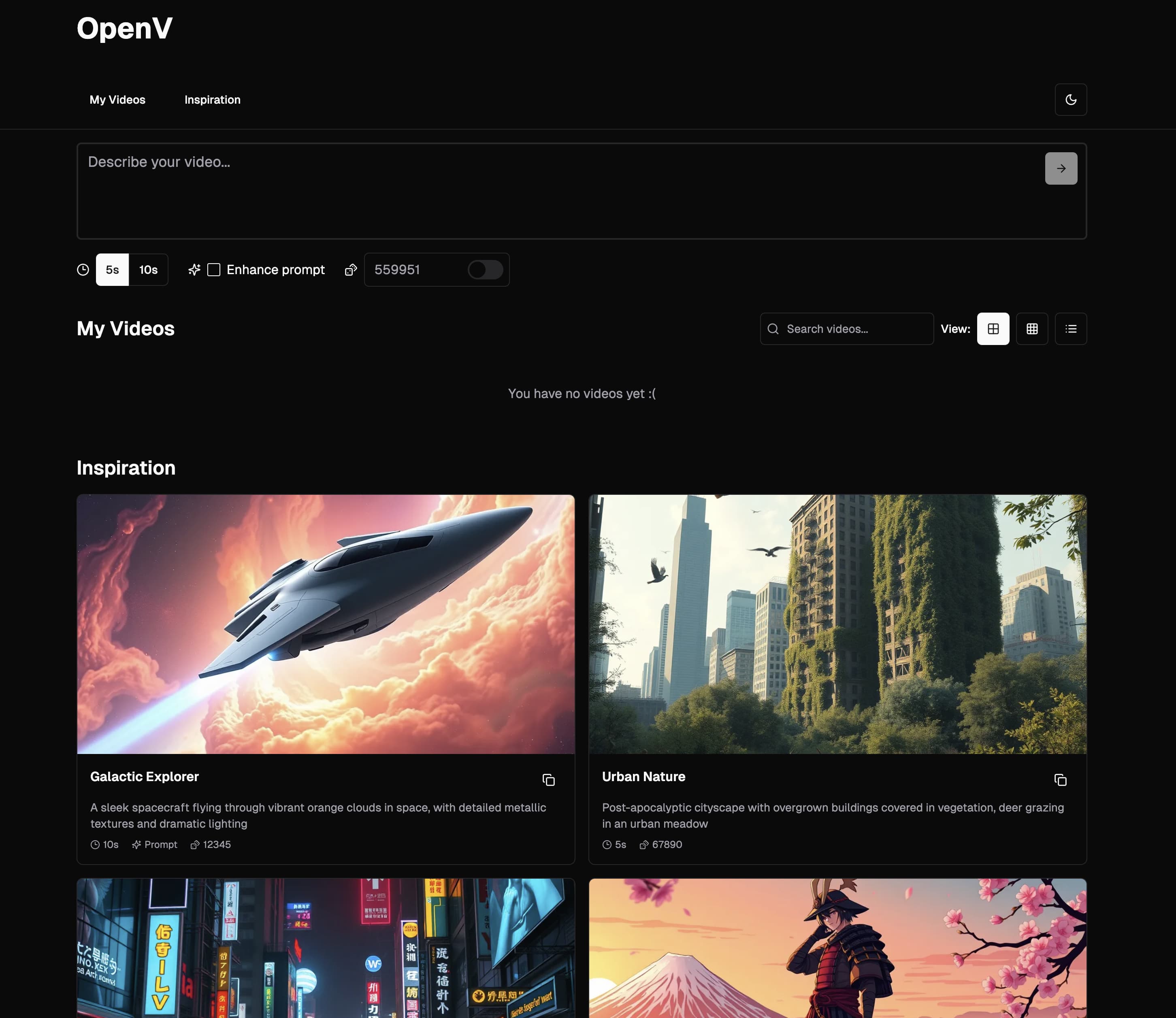Open the Urban Nature cityscape thumbnail
This screenshot has width=1176, height=1018.
click(x=837, y=624)
